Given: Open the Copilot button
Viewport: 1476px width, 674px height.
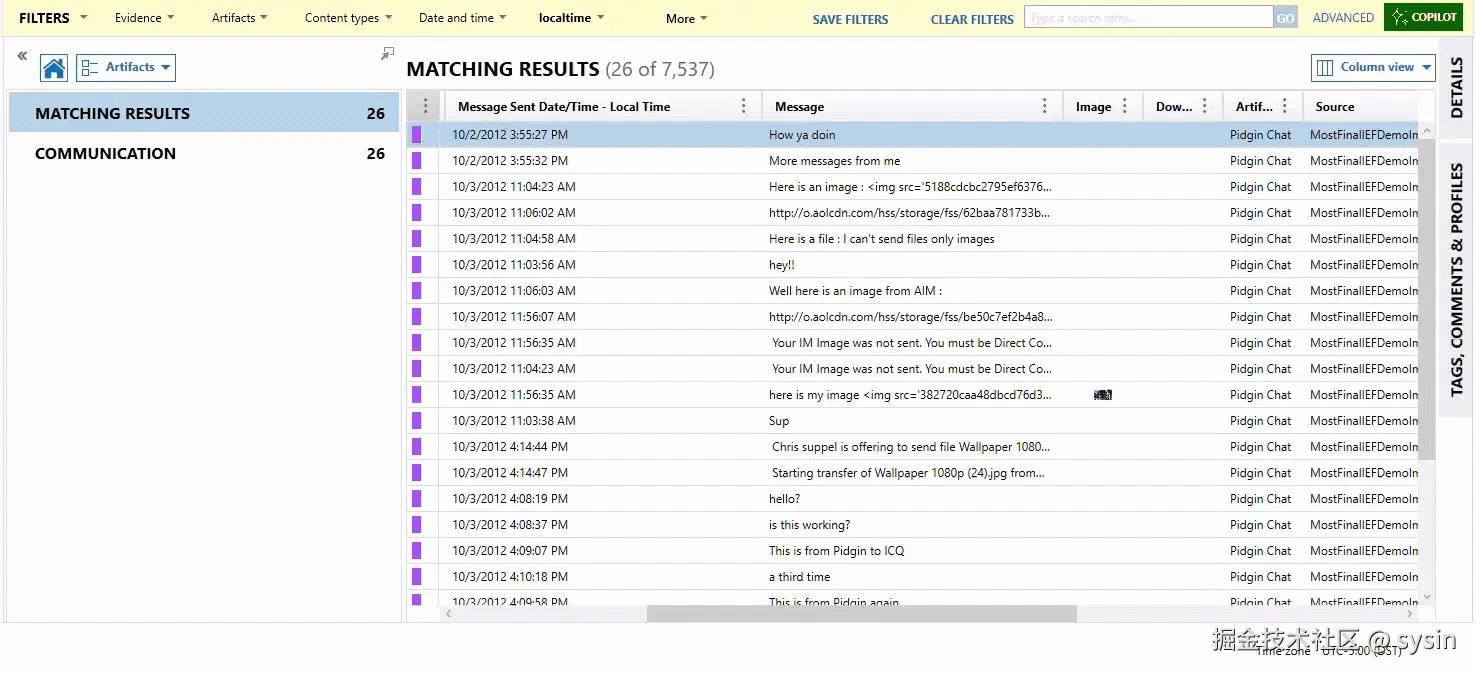Looking at the screenshot, I should [x=1423, y=17].
